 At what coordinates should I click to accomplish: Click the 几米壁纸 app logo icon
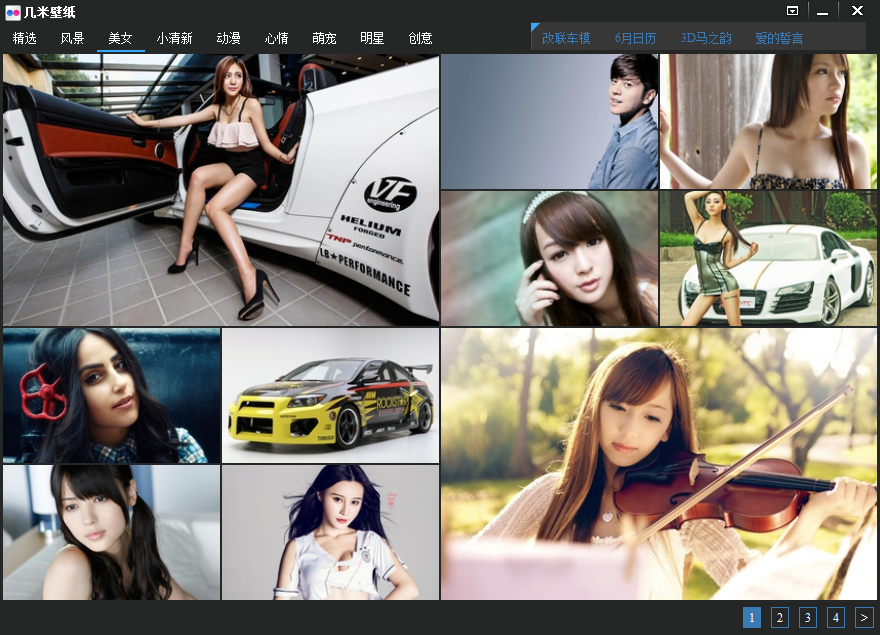pyautogui.click(x=12, y=12)
